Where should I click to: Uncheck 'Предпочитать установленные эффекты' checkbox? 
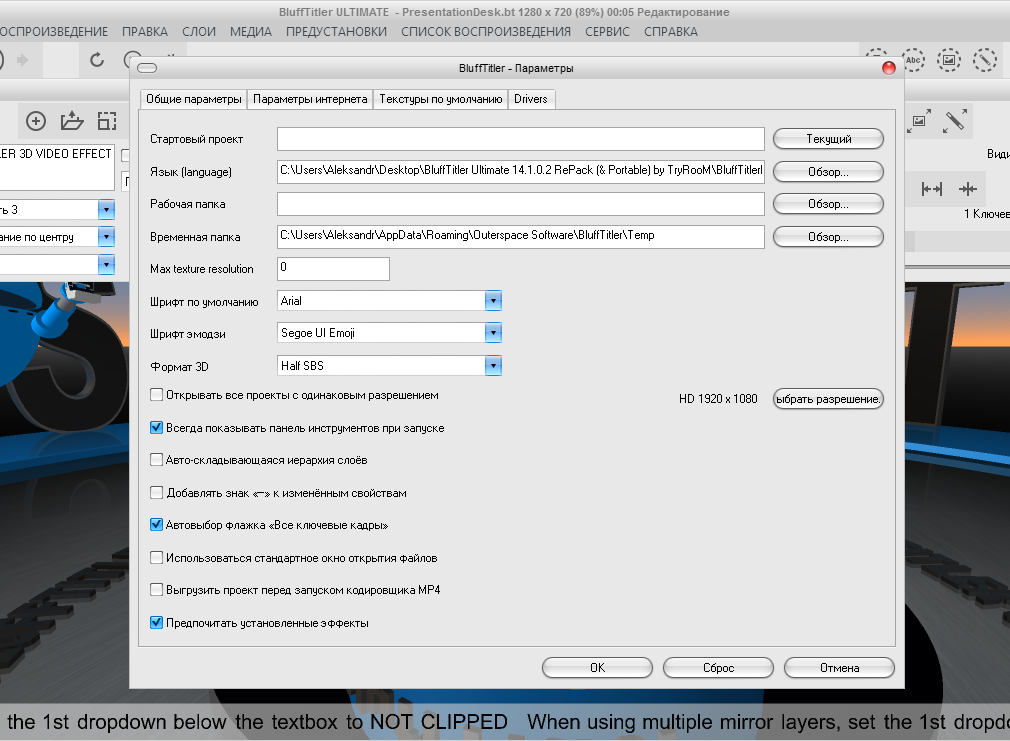pos(157,622)
